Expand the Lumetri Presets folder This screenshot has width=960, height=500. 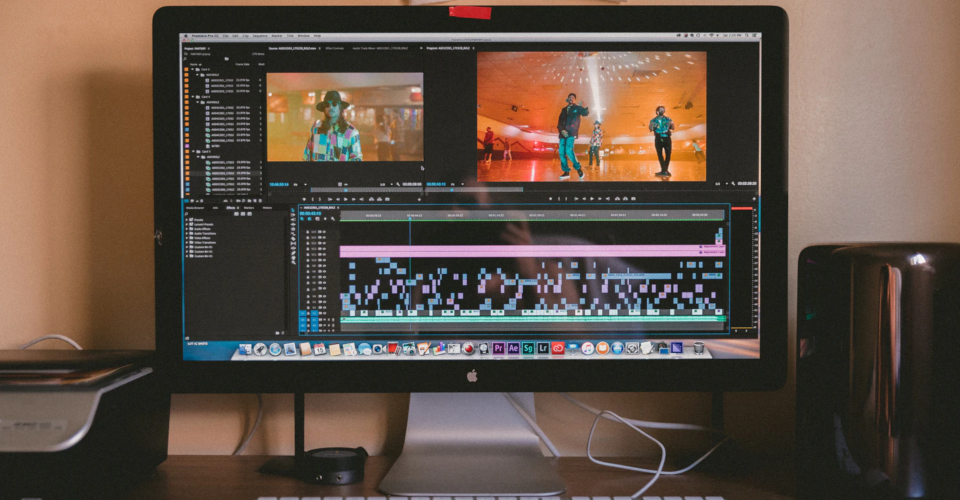(x=187, y=225)
